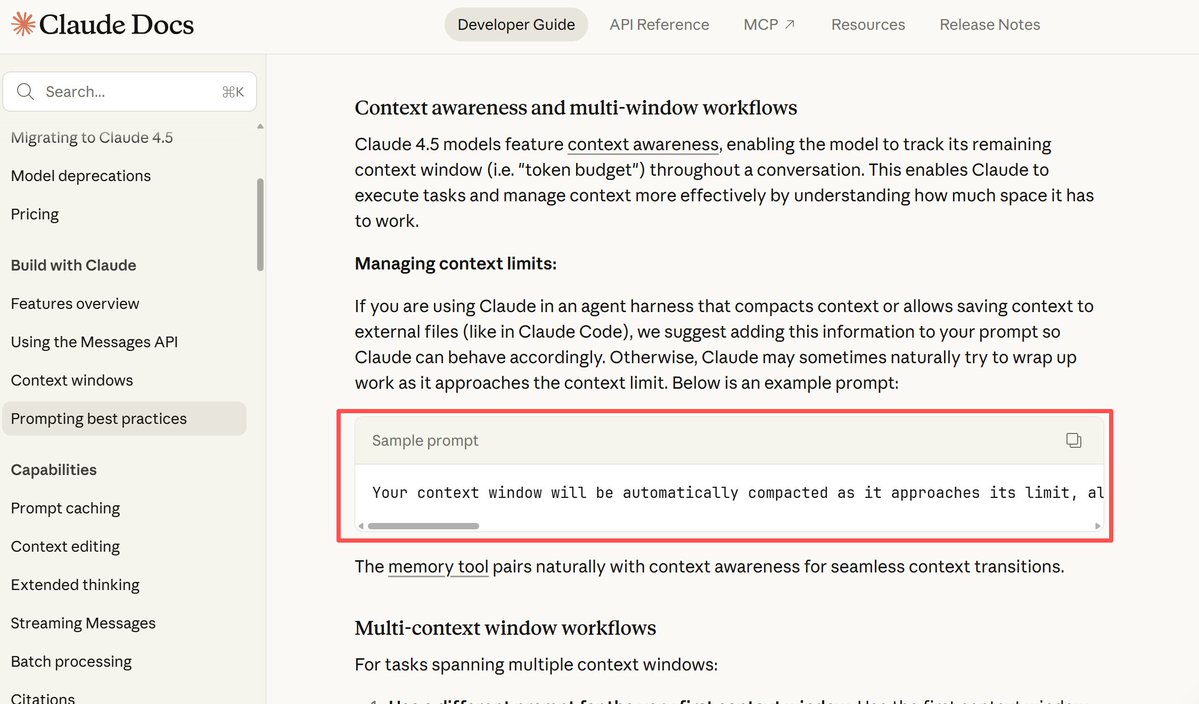Viewport: 1199px width, 704px height.
Task: Open the Release Notes tab
Action: [989, 24]
